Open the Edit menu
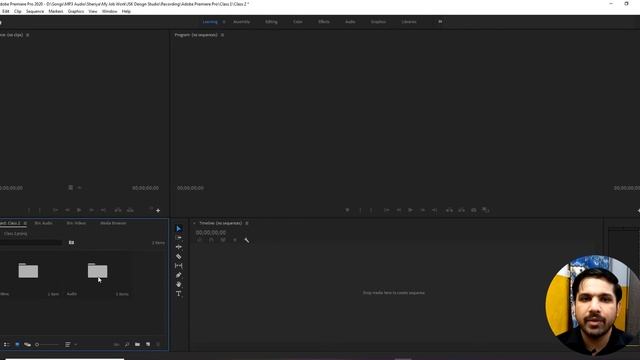The width and height of the screenshot is (640, 360). pyautogui.click(x=6, y=11)
